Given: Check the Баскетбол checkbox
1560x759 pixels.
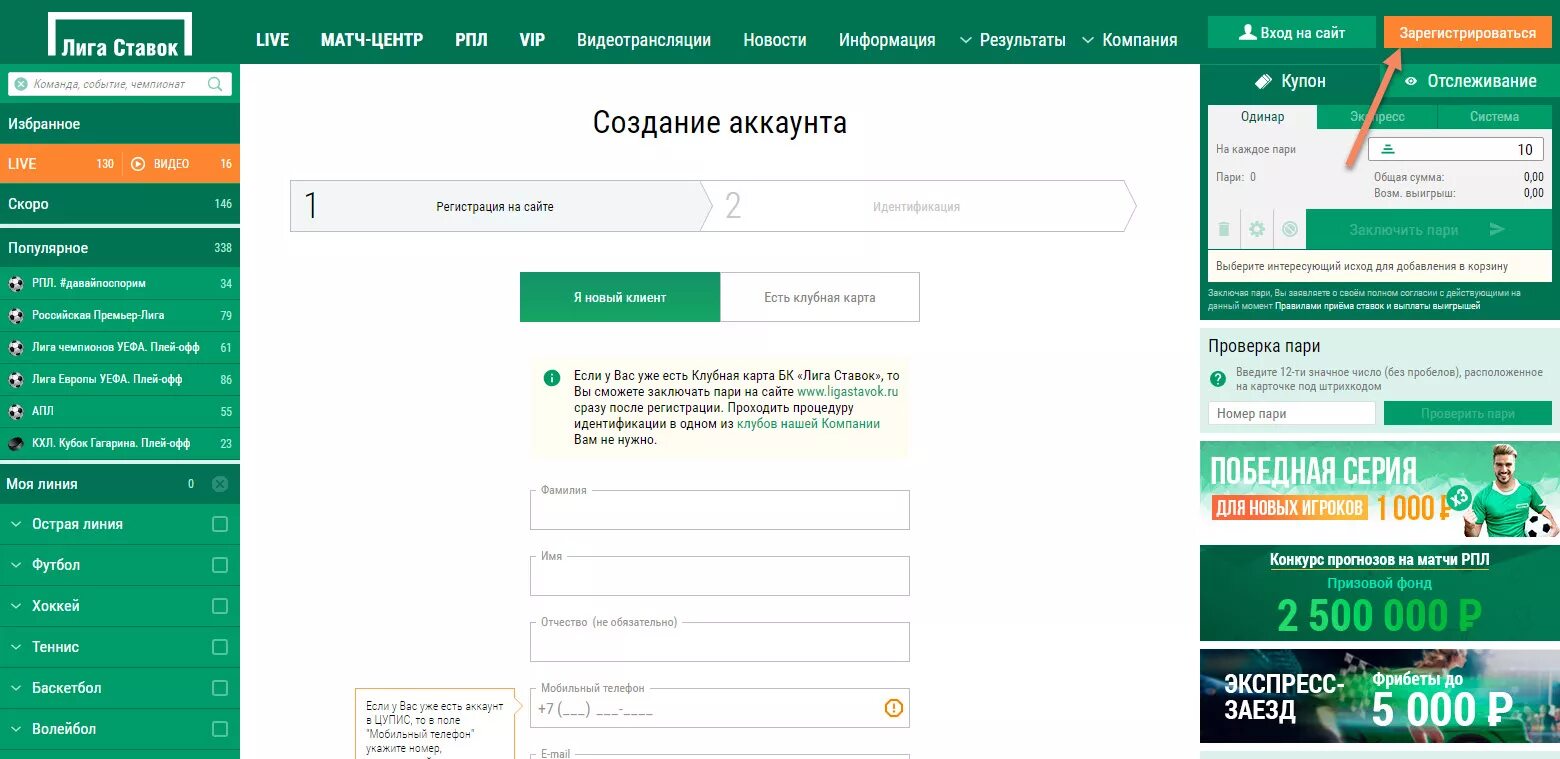Looking at the screenshot, I should (x=220, y=688).
